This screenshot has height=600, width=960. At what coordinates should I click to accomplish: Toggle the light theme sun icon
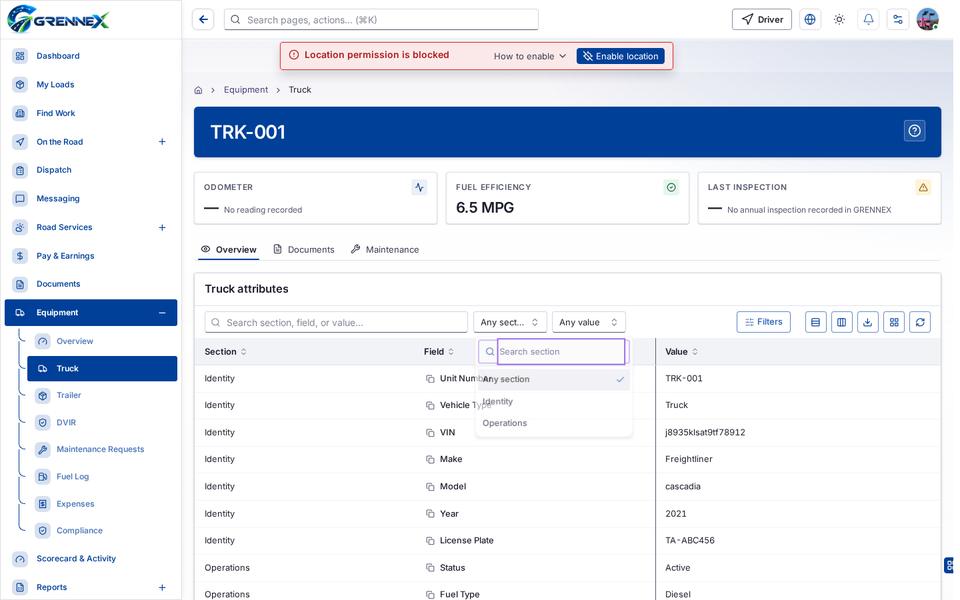[839, 20]
